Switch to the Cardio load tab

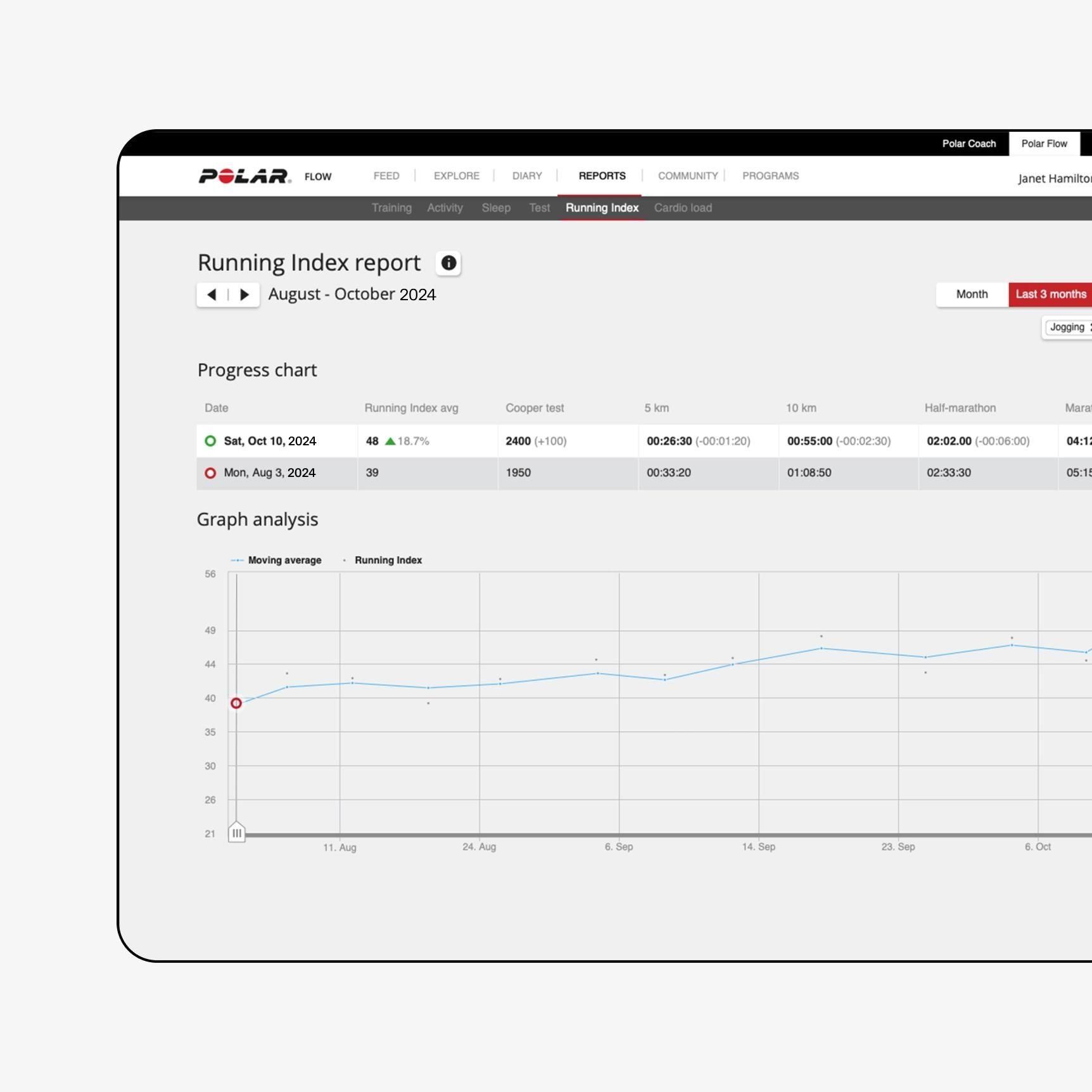tap(683, 208)
